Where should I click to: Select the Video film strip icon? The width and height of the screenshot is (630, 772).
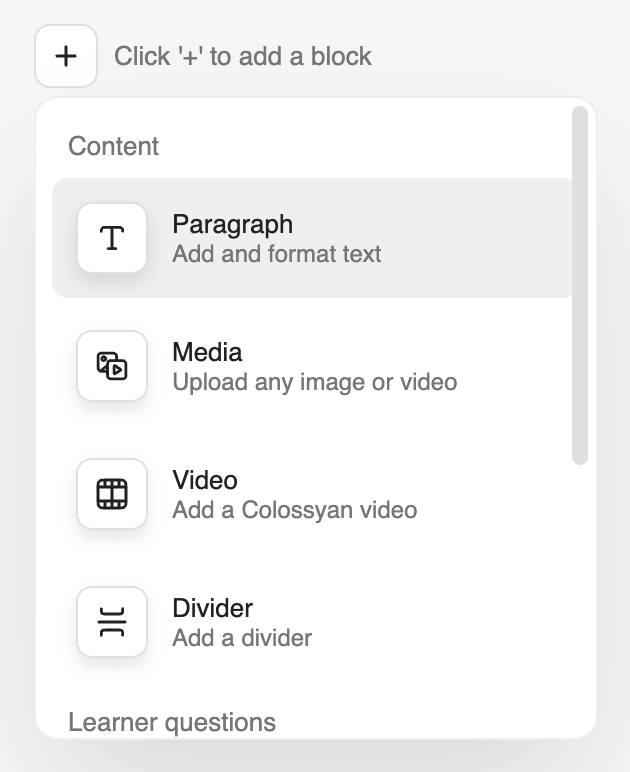click(112, 494)
